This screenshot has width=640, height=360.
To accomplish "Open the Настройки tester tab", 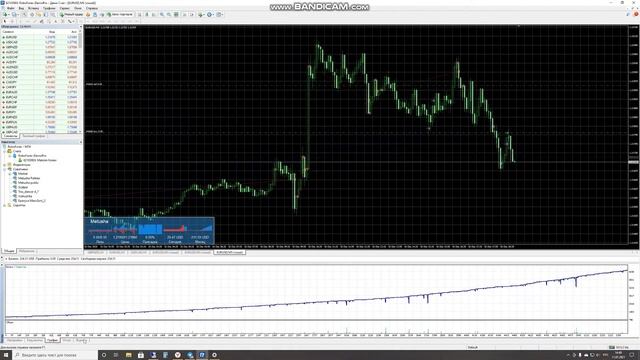I will (x=14, y=340).
